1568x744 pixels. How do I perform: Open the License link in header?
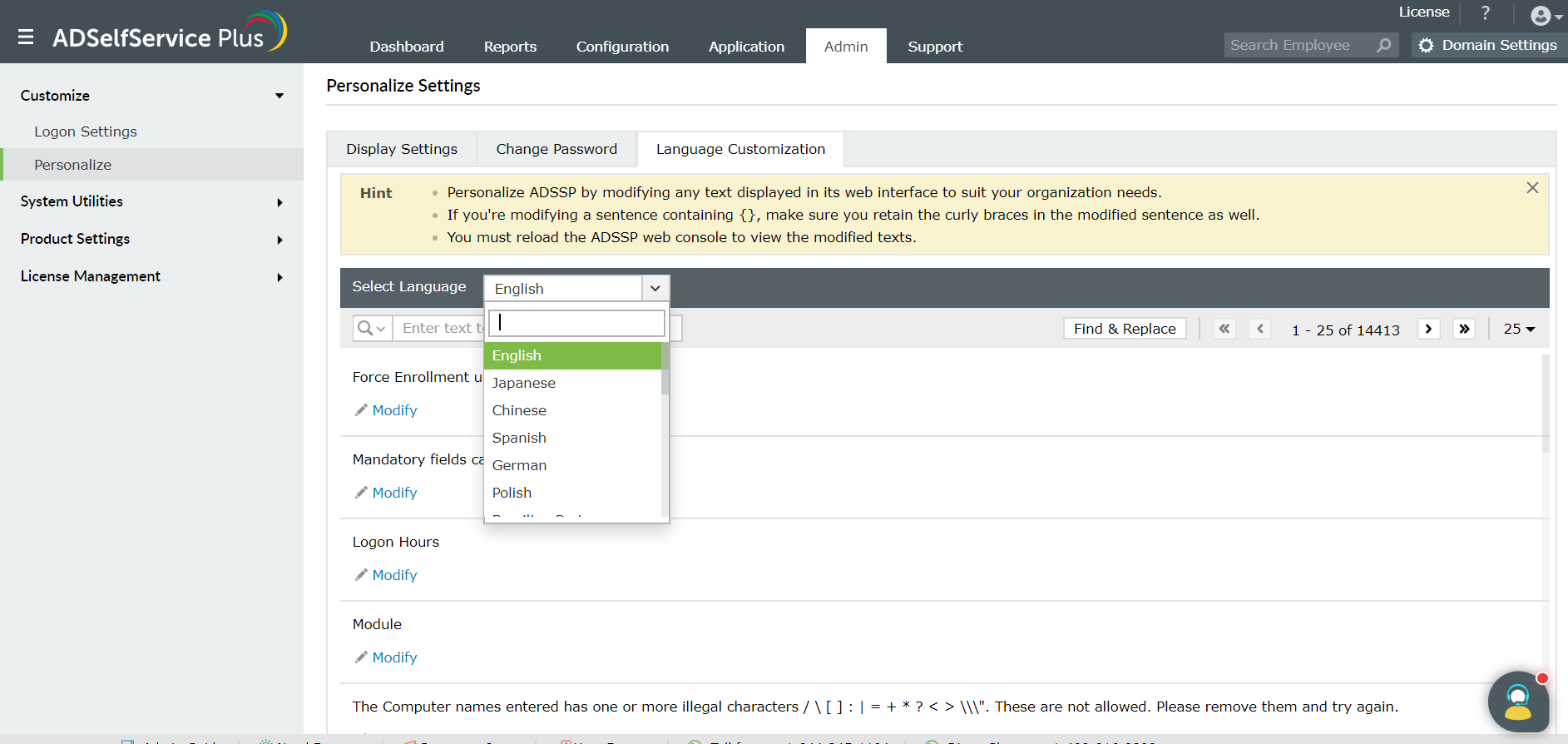[1424, 12]
